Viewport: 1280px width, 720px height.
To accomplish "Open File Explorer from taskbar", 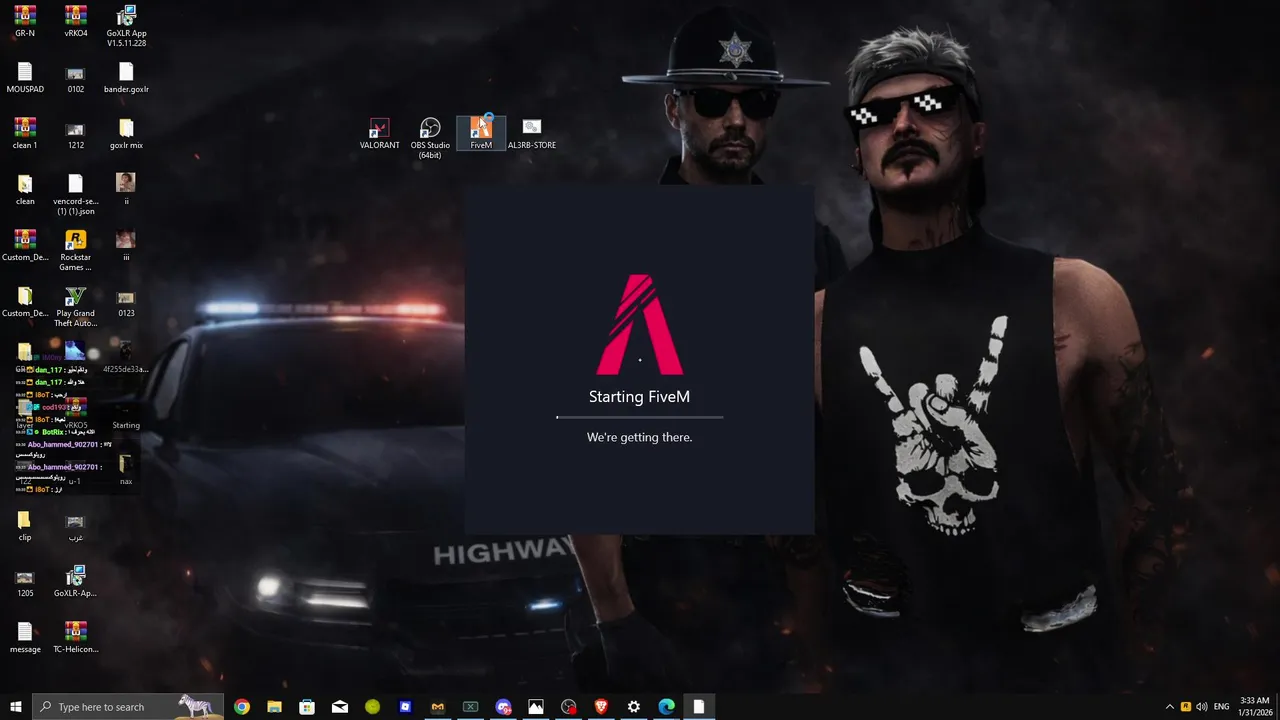I will point(274,707).
